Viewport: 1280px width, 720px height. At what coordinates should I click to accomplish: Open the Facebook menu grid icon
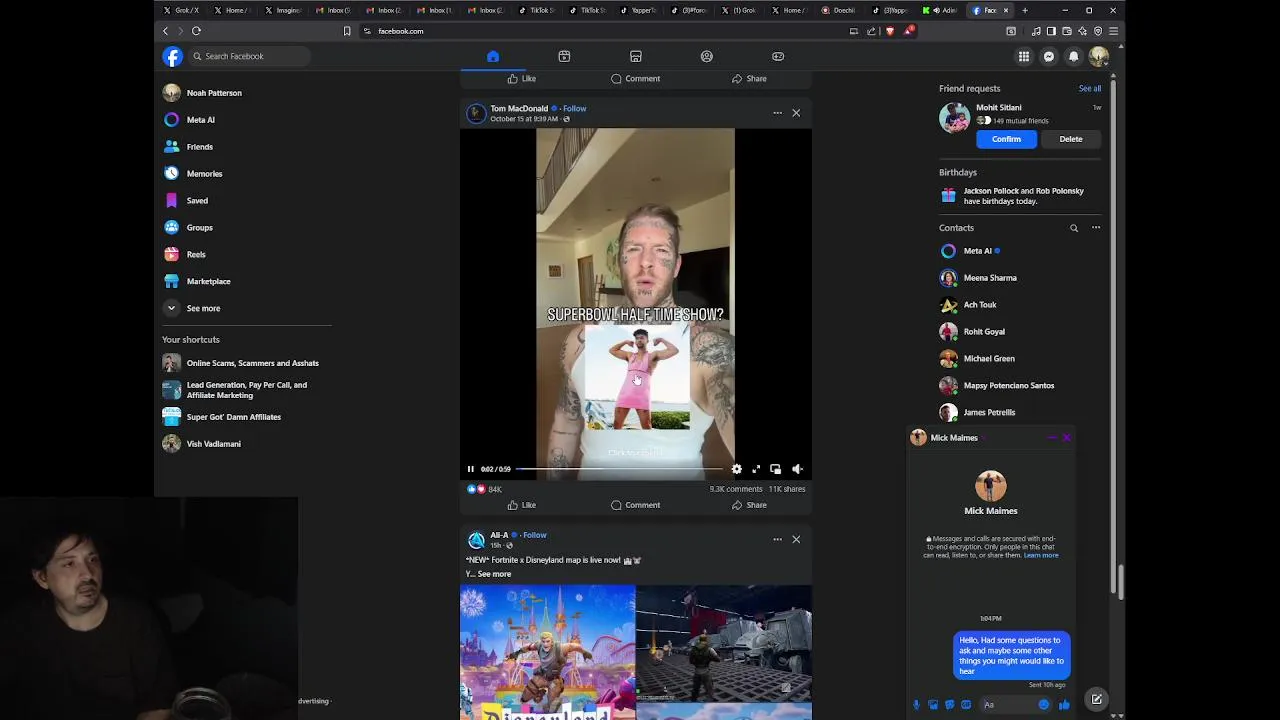tap(1024, 56)
